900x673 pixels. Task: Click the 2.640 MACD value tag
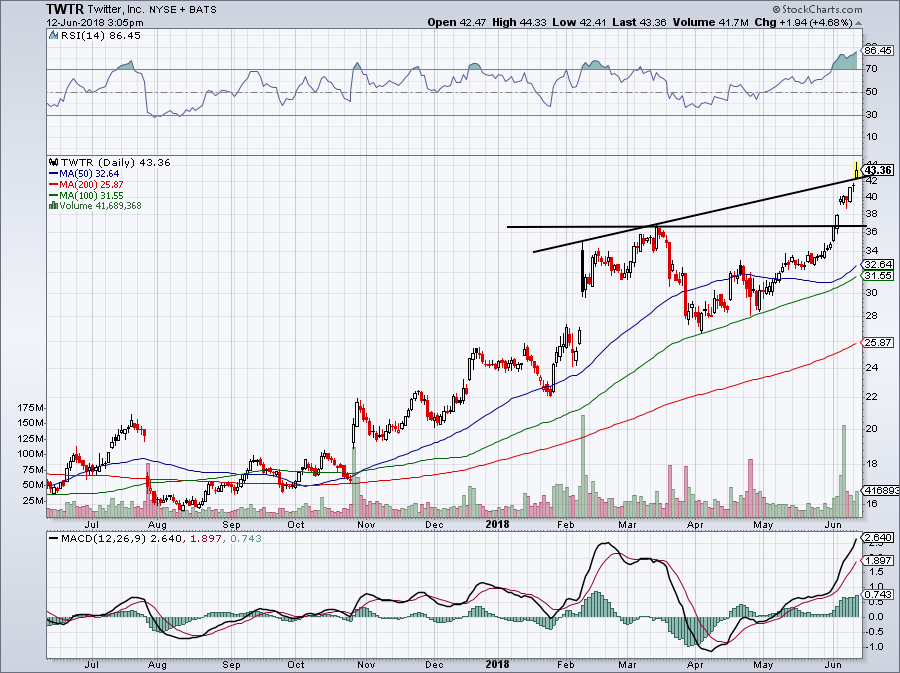[878, 538]
